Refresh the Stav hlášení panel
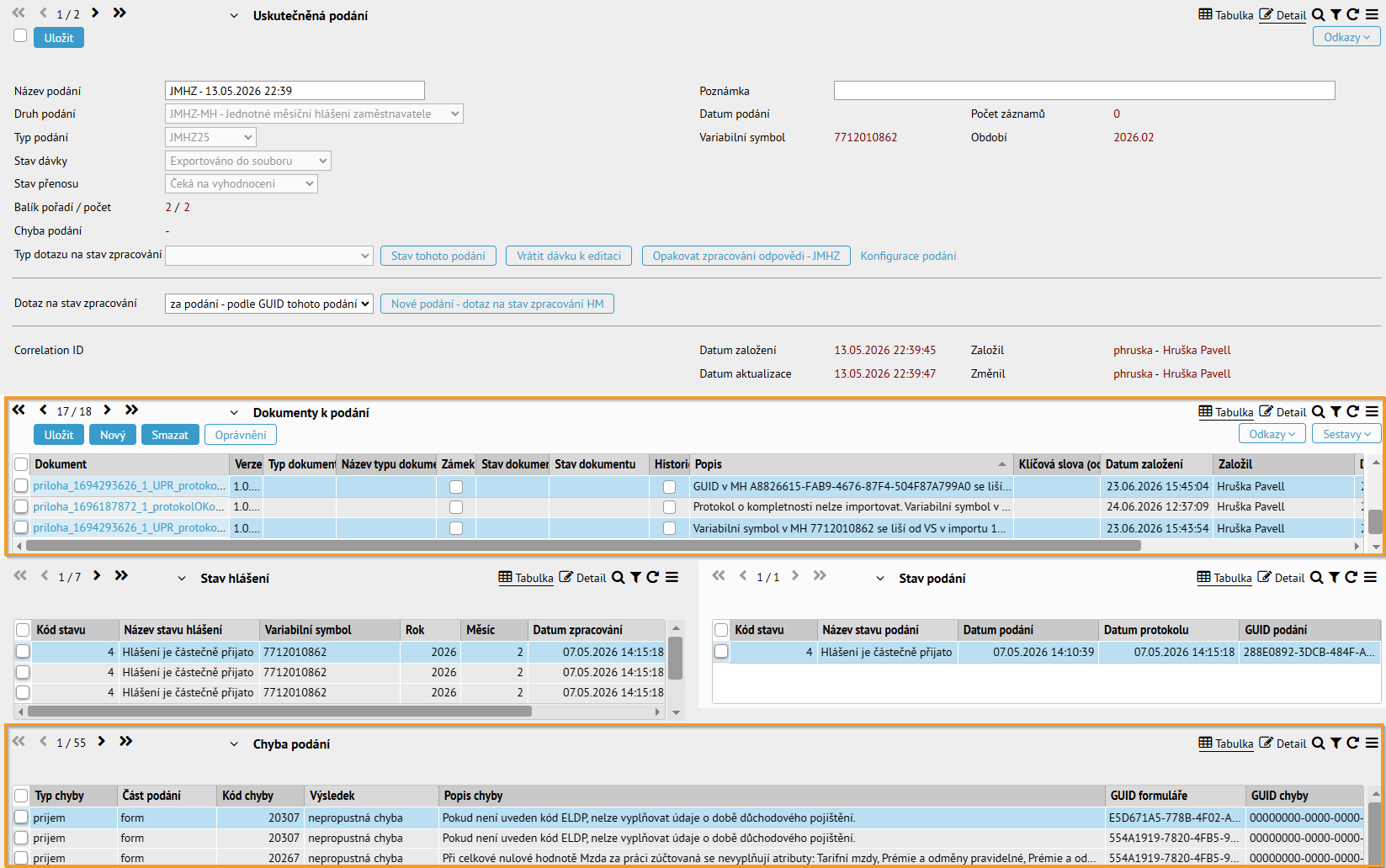 (653, 578)
